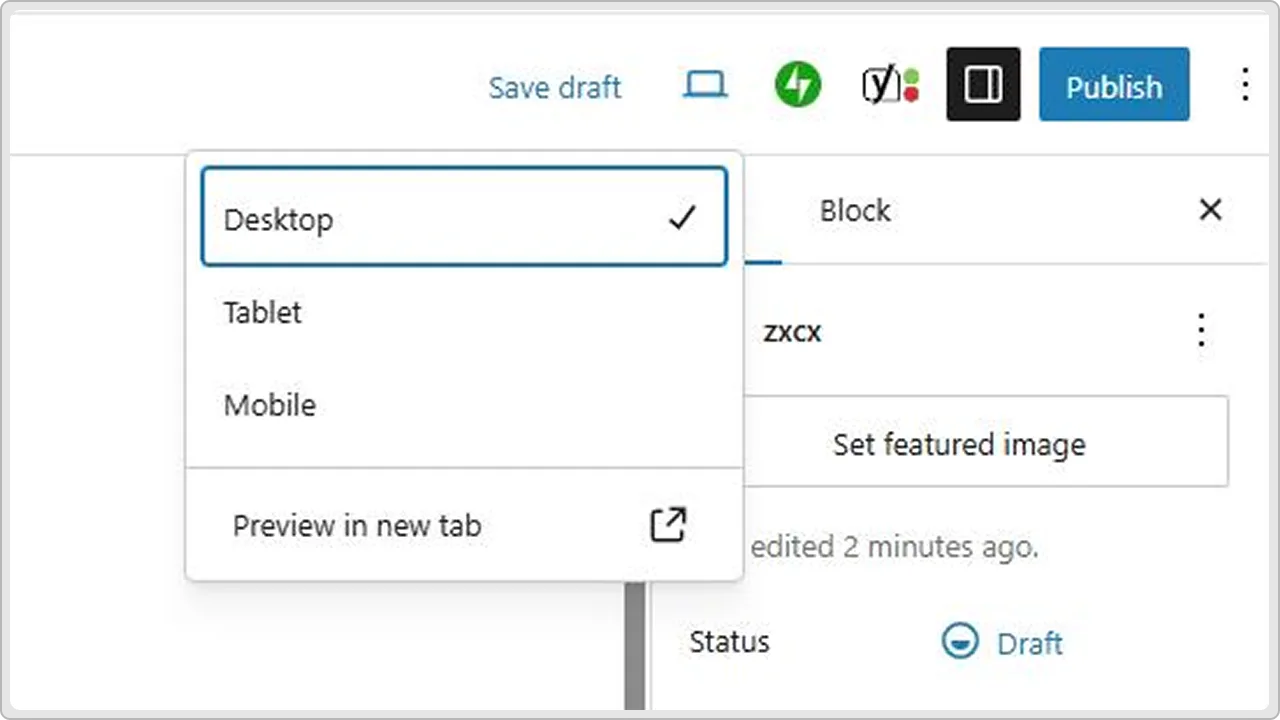
Task: Open the Yoast SEO icon
Action: tap(890, 85)
